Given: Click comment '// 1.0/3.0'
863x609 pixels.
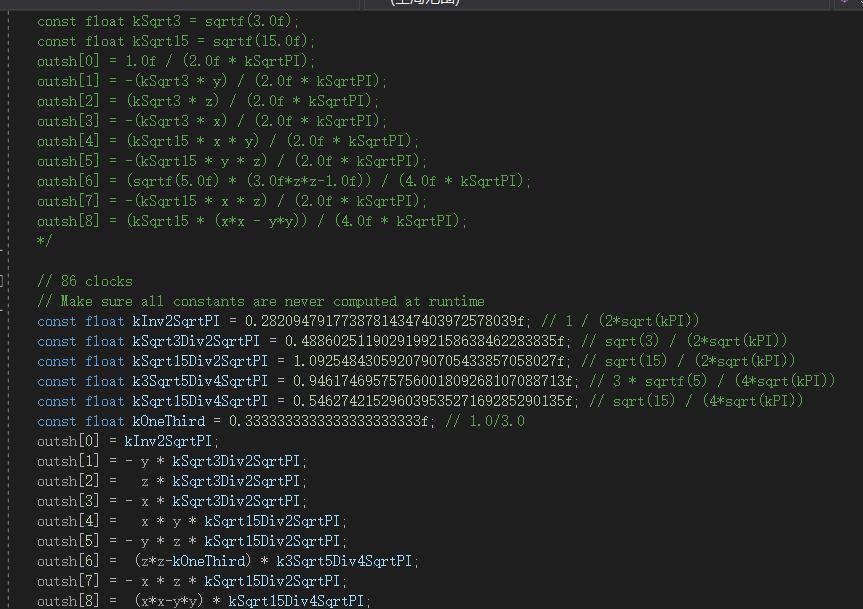Looking at the screenshot, I should [x=485, y=421].
